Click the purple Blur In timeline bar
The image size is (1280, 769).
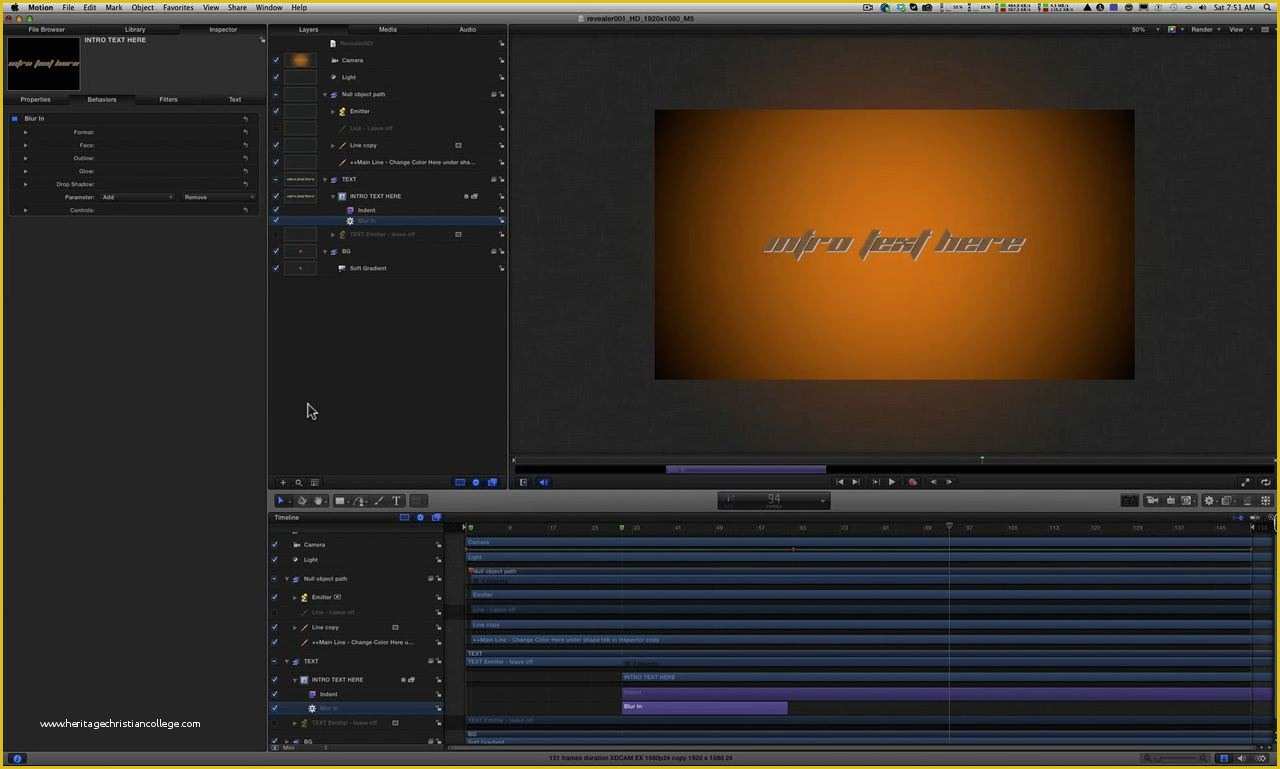pos(705,707)
